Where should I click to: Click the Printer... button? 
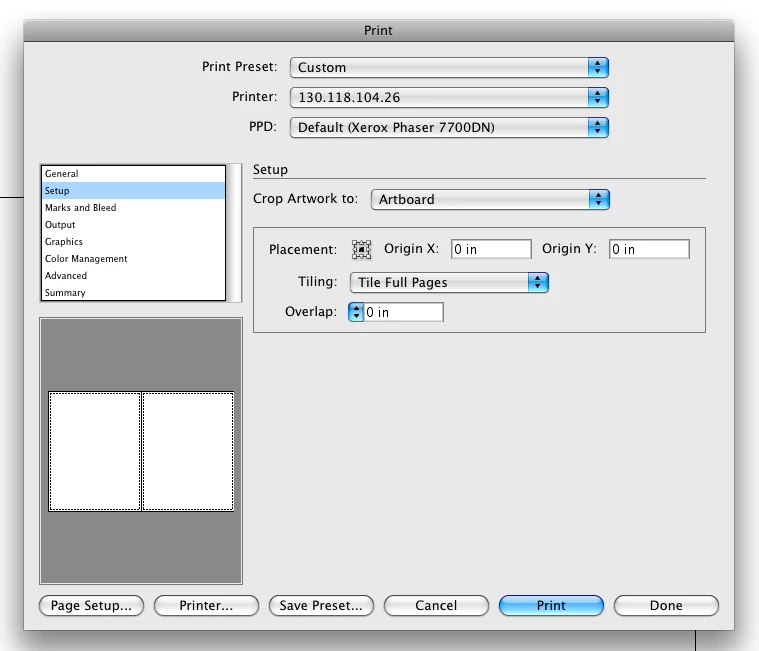[206, 606]
